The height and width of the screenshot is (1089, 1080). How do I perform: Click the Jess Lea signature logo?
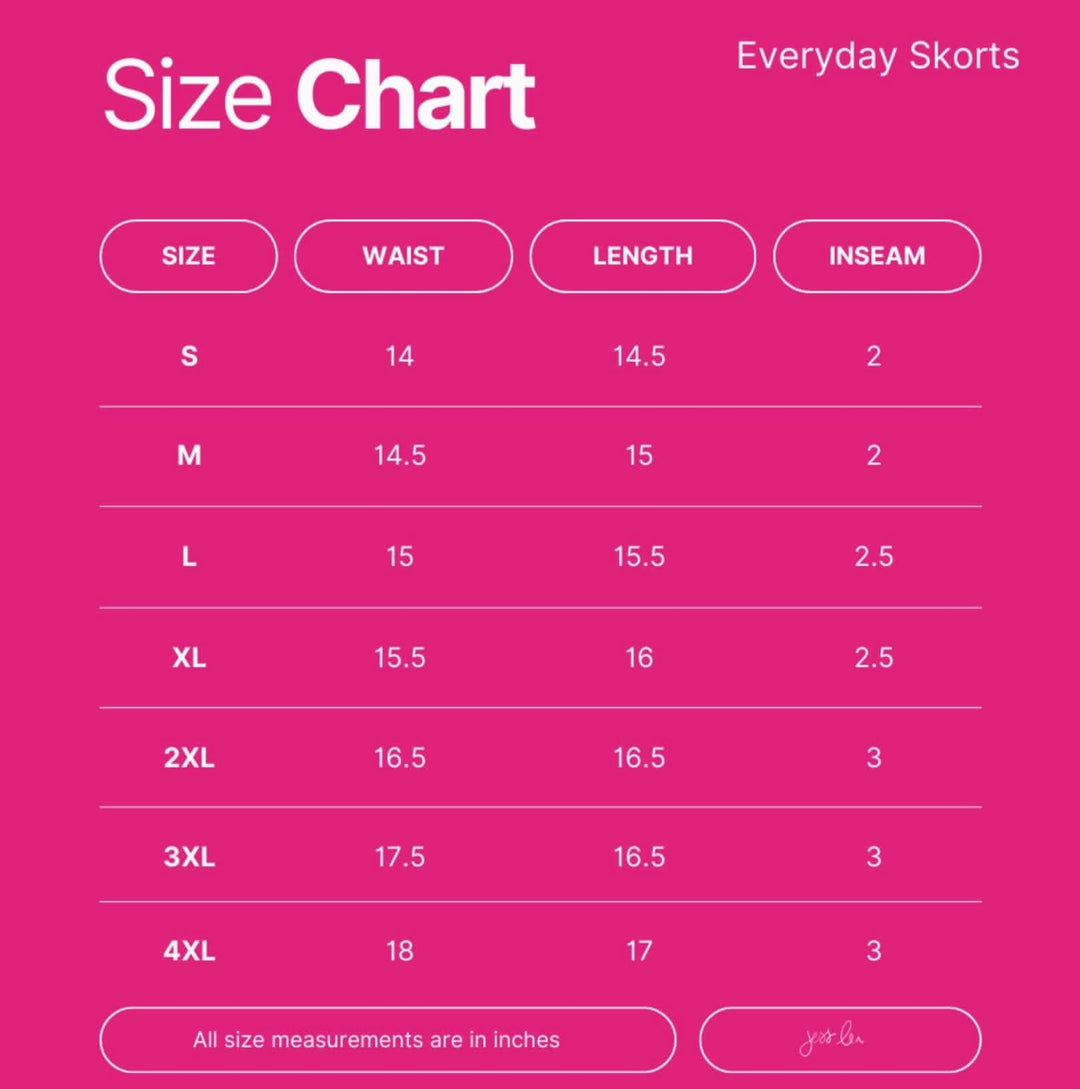click(x=831, y=1040)
